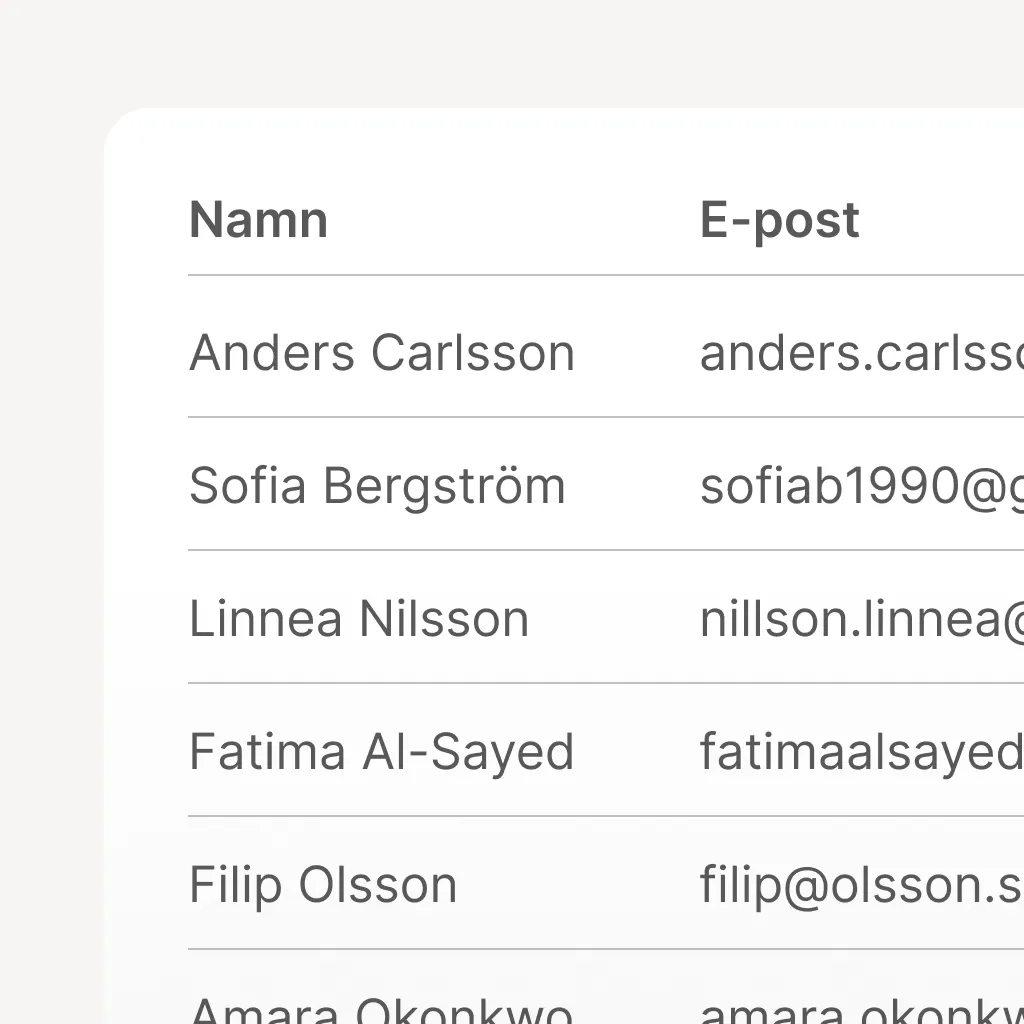Open the anders.carlsson email address

(860, 353)
